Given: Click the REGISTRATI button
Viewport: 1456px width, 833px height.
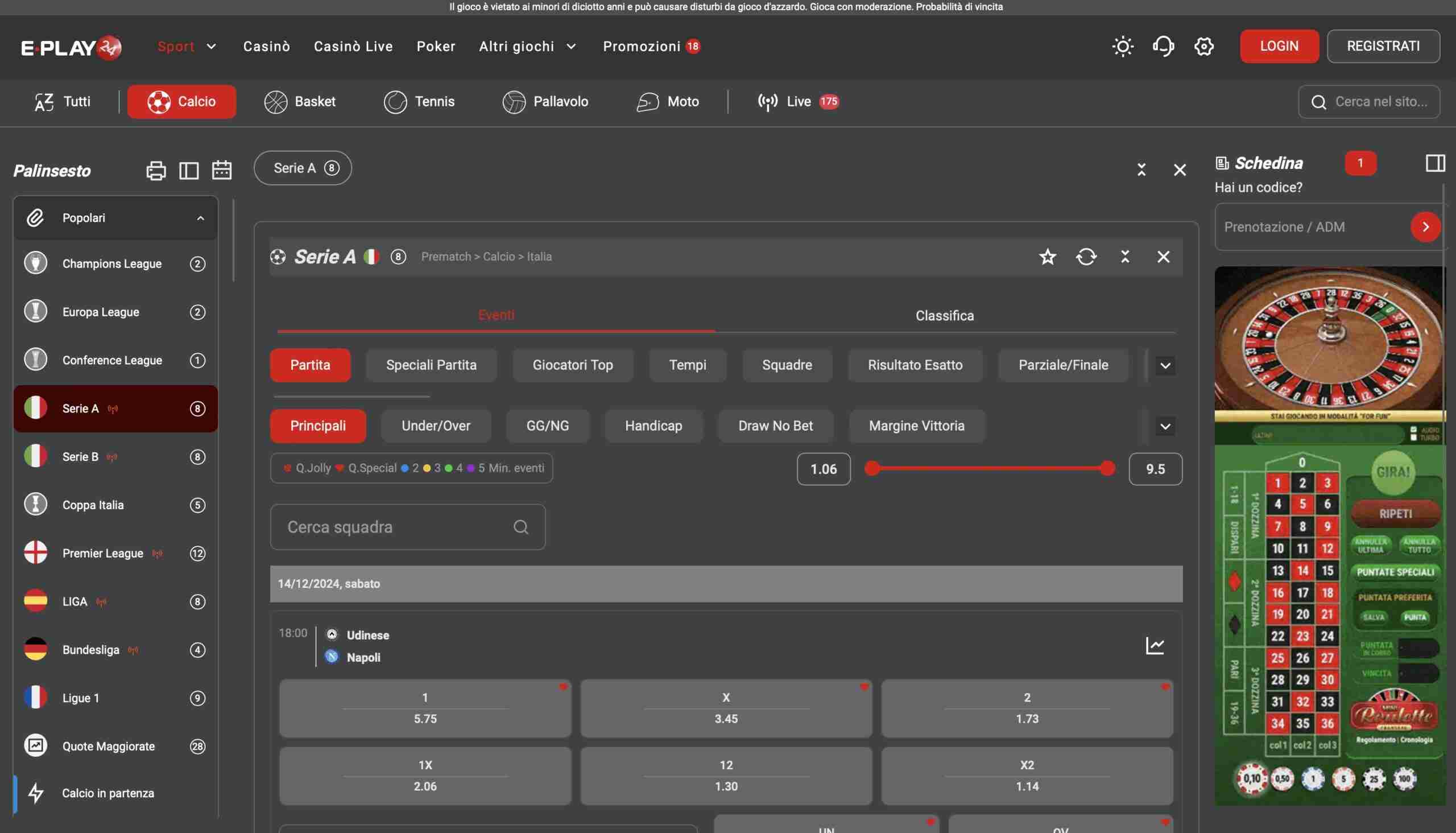Looking at the screenshot, I should pyautogui.click(x=1383, y=46).
